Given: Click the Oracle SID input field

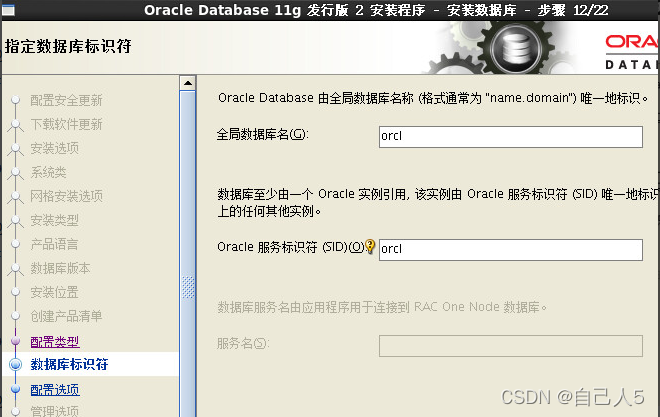Looking at the screenshot, I should [511, 250].
